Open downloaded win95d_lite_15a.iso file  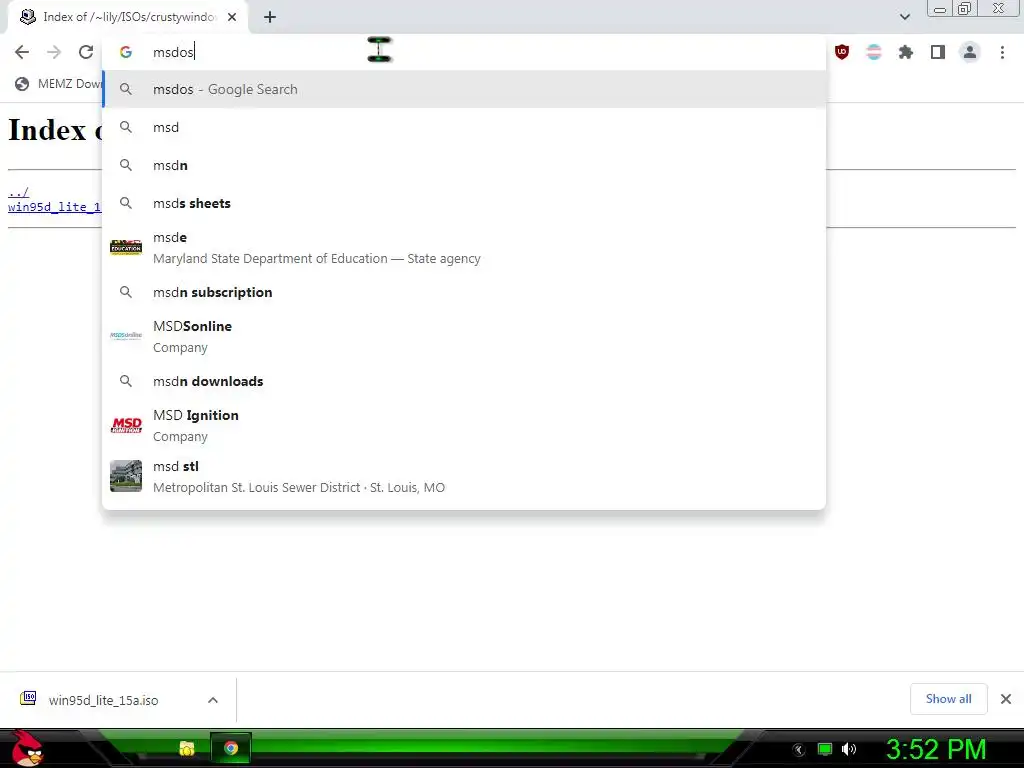[x=103, y=700]
